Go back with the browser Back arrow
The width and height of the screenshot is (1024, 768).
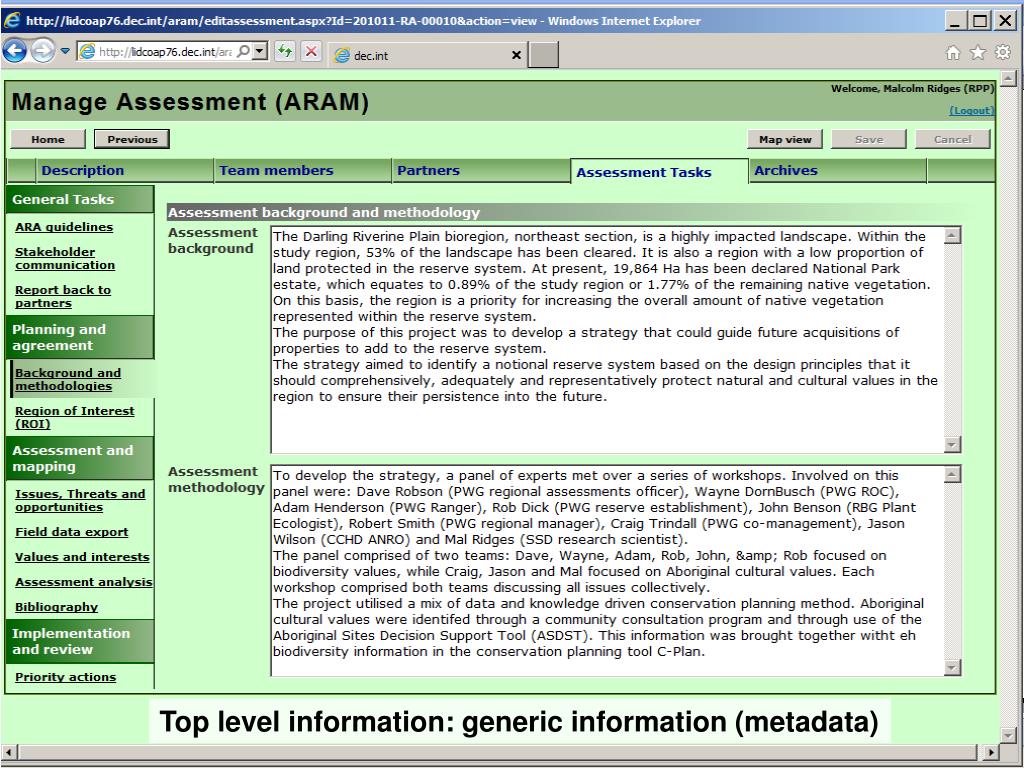pos(14,51)
